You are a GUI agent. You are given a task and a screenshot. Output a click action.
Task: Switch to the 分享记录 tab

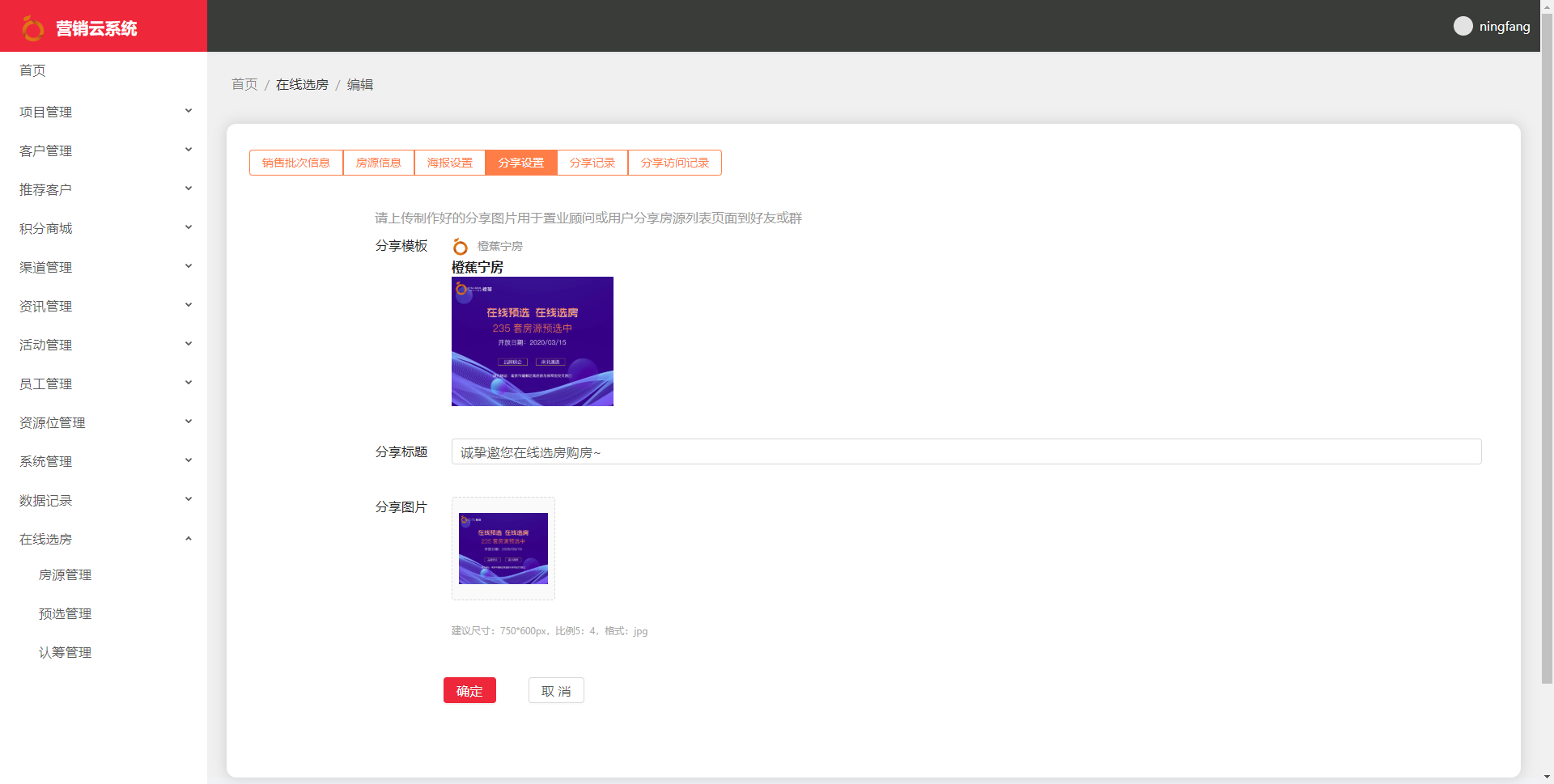pos(592,163)
